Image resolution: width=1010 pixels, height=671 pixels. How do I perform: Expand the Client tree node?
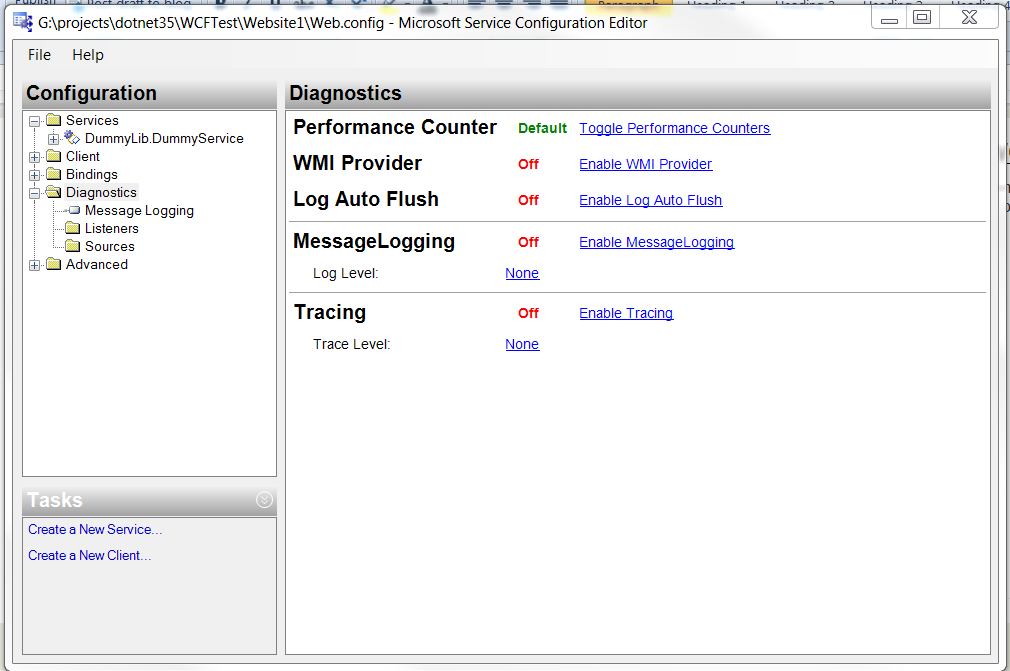35,157
